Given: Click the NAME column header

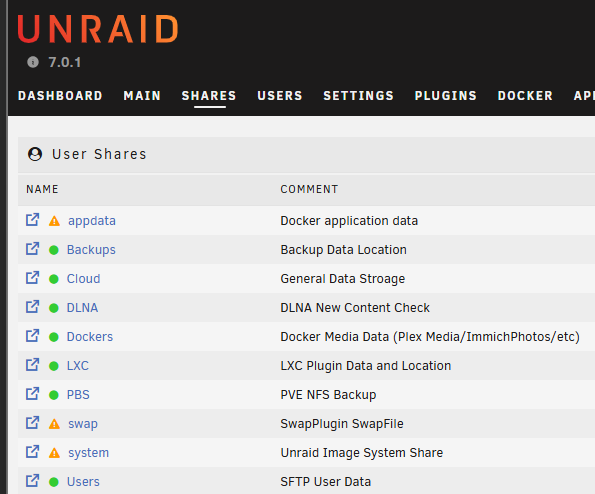Looking at the screenshot, I should click(x=42, y=189).
